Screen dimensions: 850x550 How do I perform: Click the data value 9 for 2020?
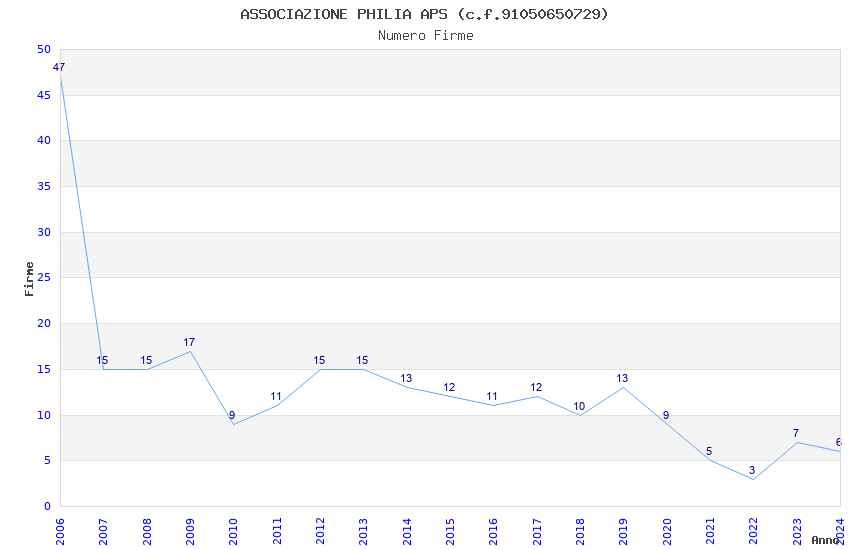[666, 416]
